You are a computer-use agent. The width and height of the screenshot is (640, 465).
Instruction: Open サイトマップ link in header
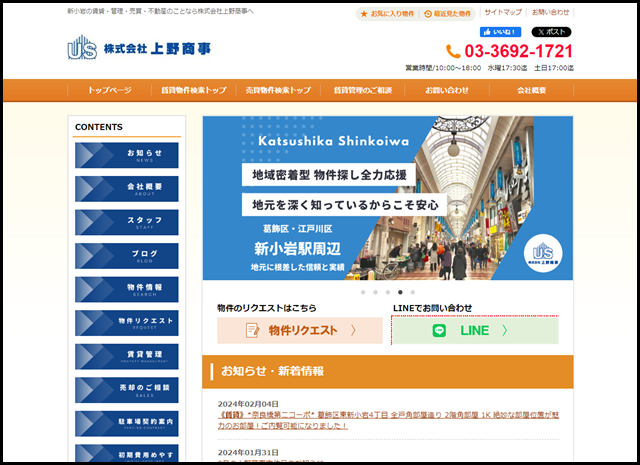tap(503, 12)
